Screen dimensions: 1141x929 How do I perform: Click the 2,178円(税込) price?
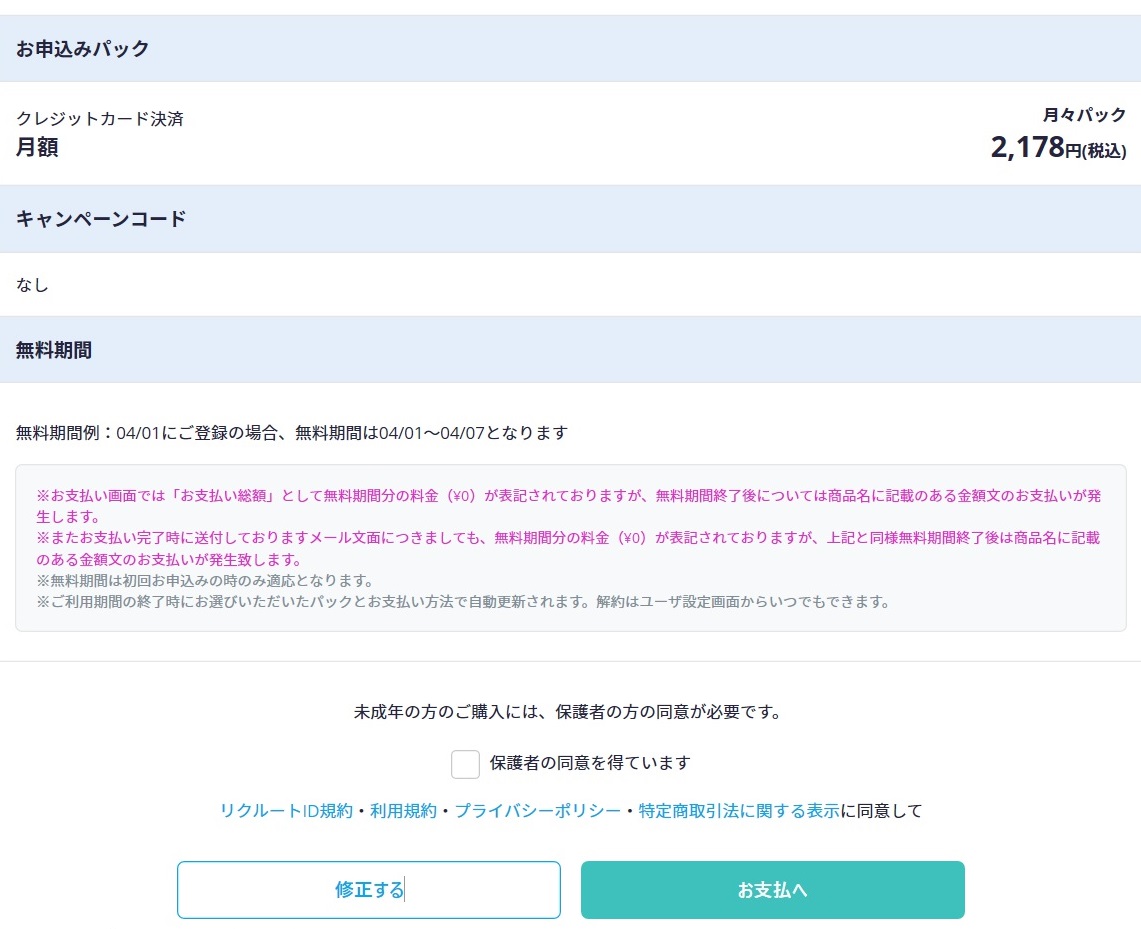pos(1059,148)
